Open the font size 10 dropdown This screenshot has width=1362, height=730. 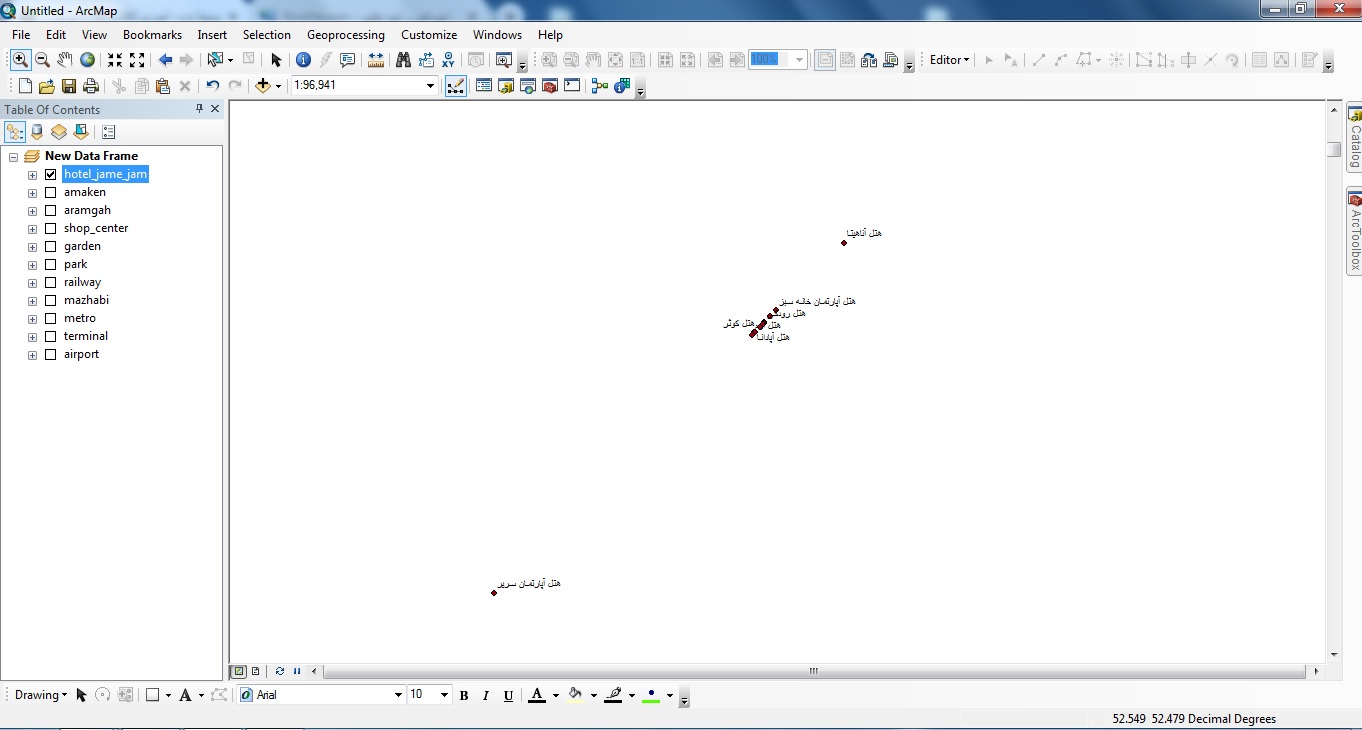[444, 695]
